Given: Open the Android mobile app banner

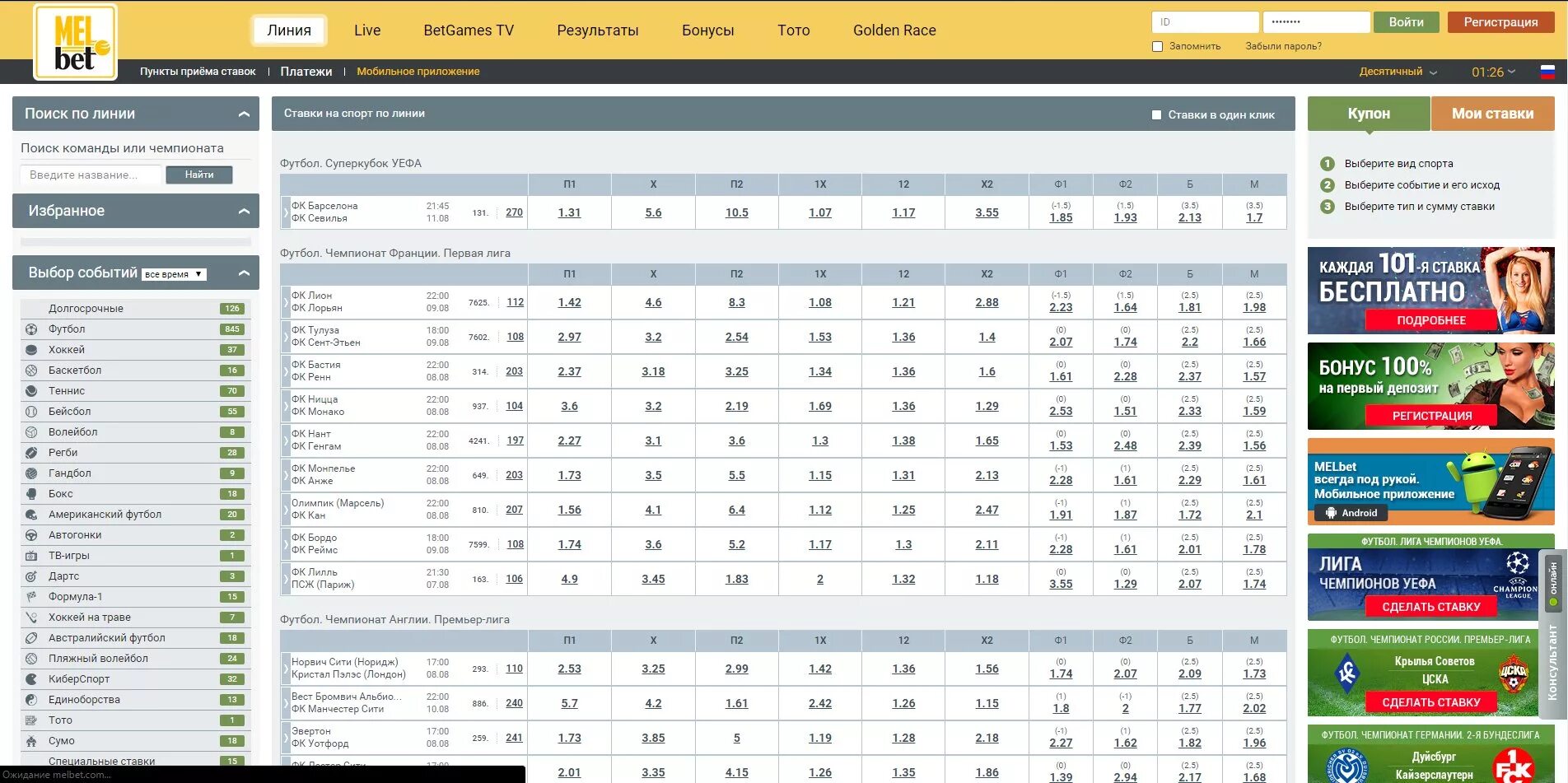Looking at the screenshot, I should tap(1430, 482).
